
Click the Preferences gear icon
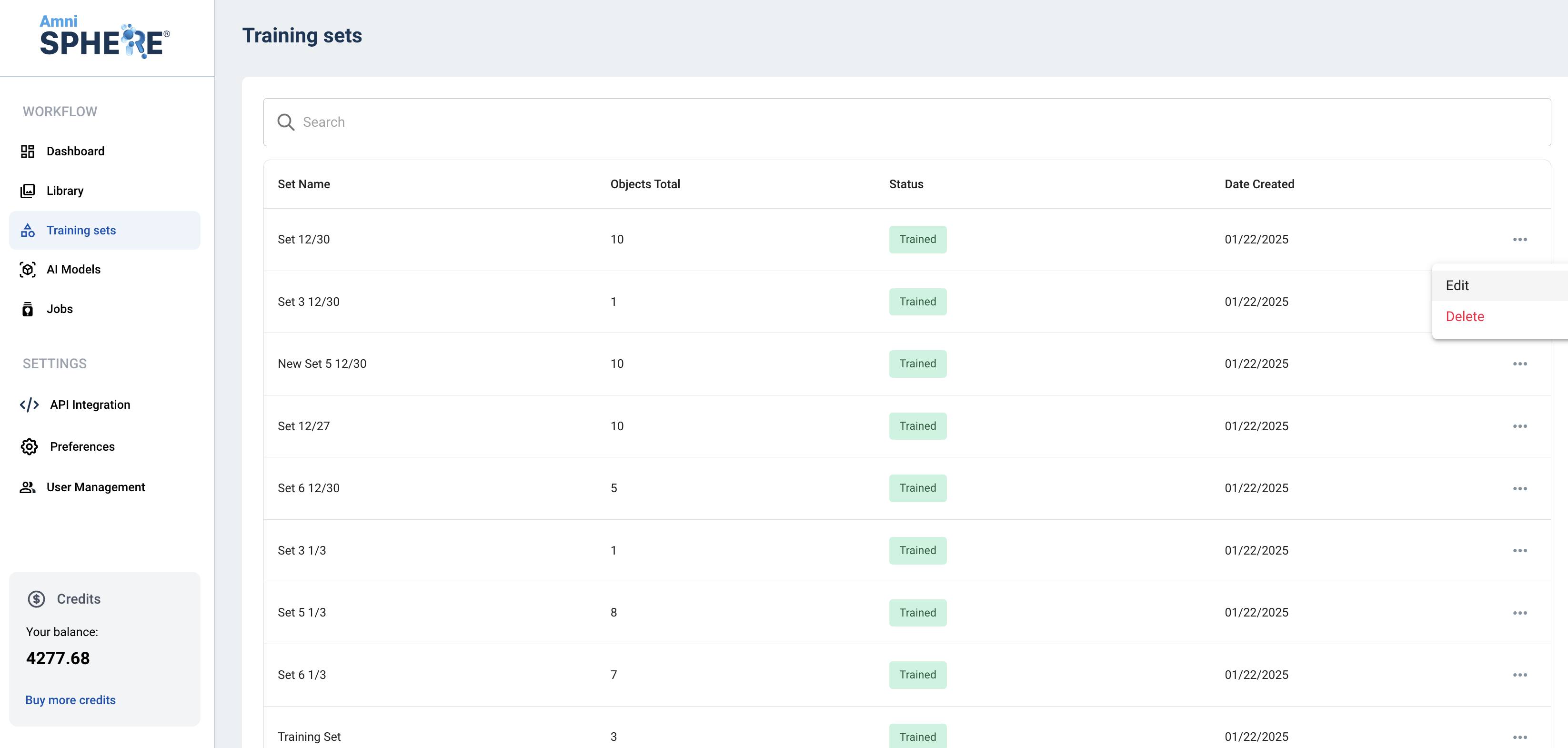pos(29,447)
